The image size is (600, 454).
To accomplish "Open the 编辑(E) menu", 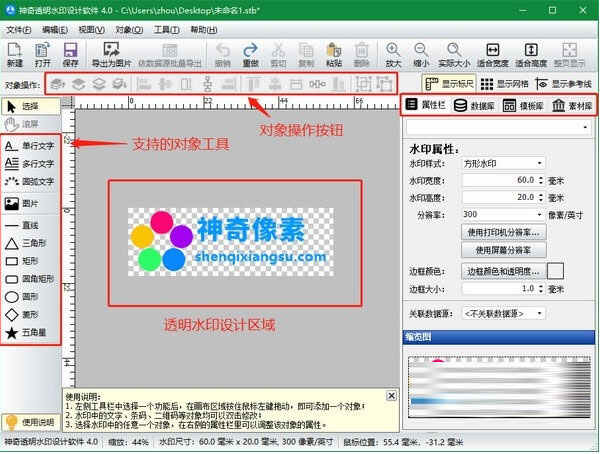I will pyautogui.click(x=55, y=30).
